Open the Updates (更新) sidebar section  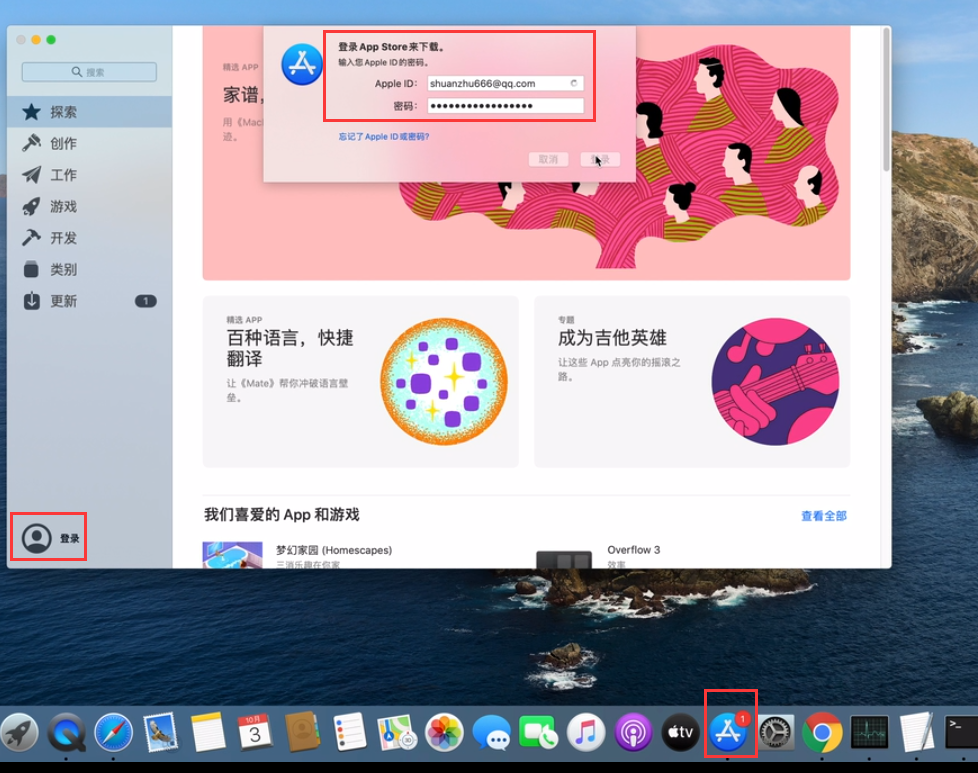[89, 301]
